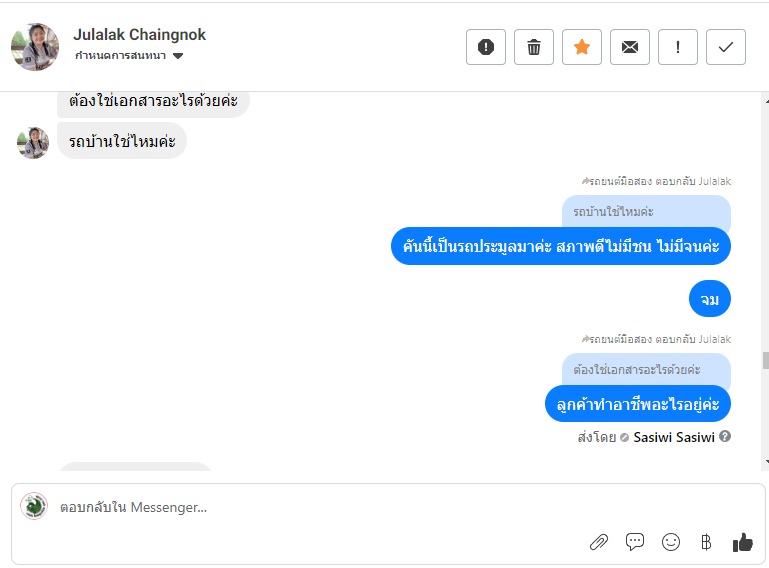Viewport: 769px width, 568px height.
Task: Open the emoji picker smiley icon
Action: (x=671, y=542)
